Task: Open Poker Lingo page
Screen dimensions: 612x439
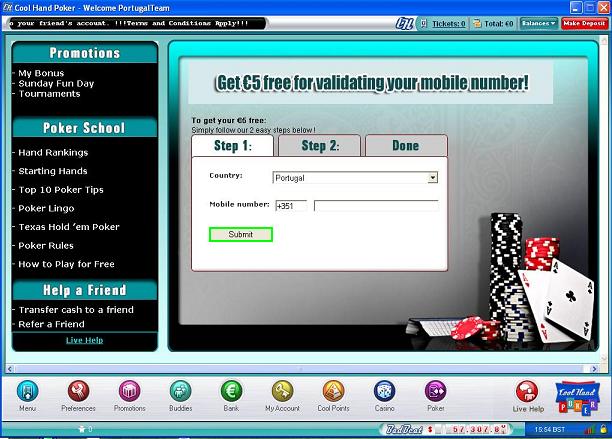Action: pos(46,208)
